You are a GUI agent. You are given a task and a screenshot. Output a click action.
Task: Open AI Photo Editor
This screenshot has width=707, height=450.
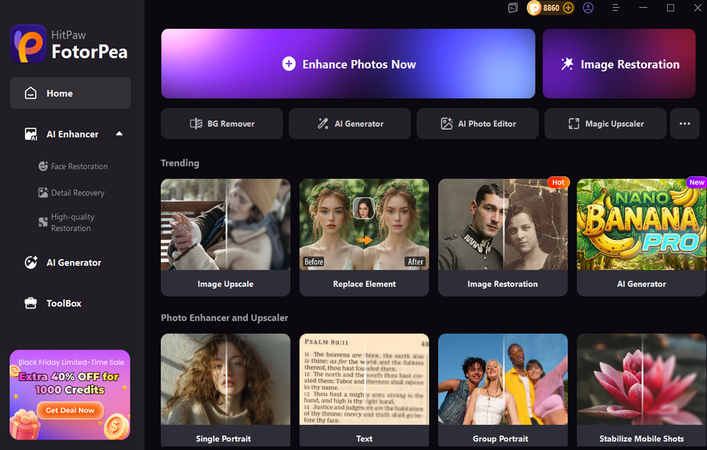[x=477, y=124]
